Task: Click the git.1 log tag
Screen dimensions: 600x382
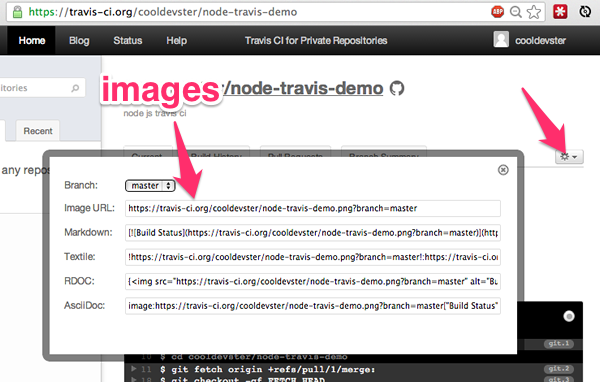Action: pos(559,344)
